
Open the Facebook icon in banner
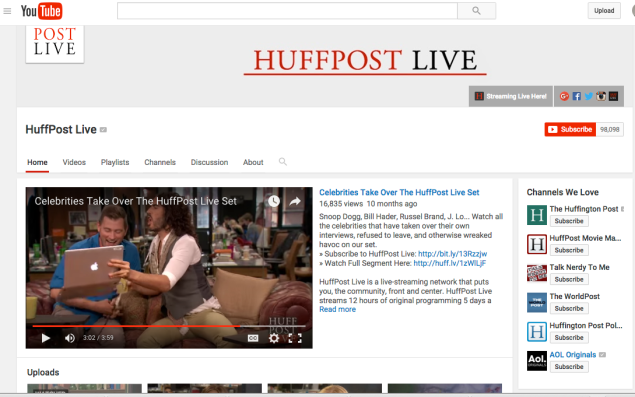577,96
